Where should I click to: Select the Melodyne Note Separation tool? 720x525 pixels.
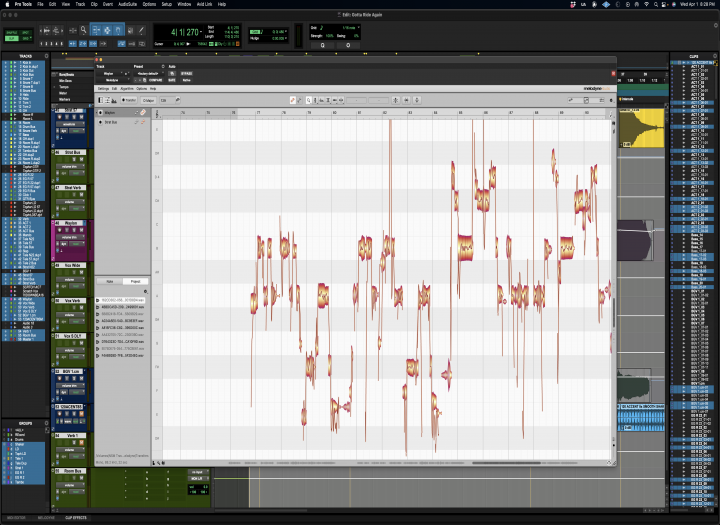click(339, 100)
